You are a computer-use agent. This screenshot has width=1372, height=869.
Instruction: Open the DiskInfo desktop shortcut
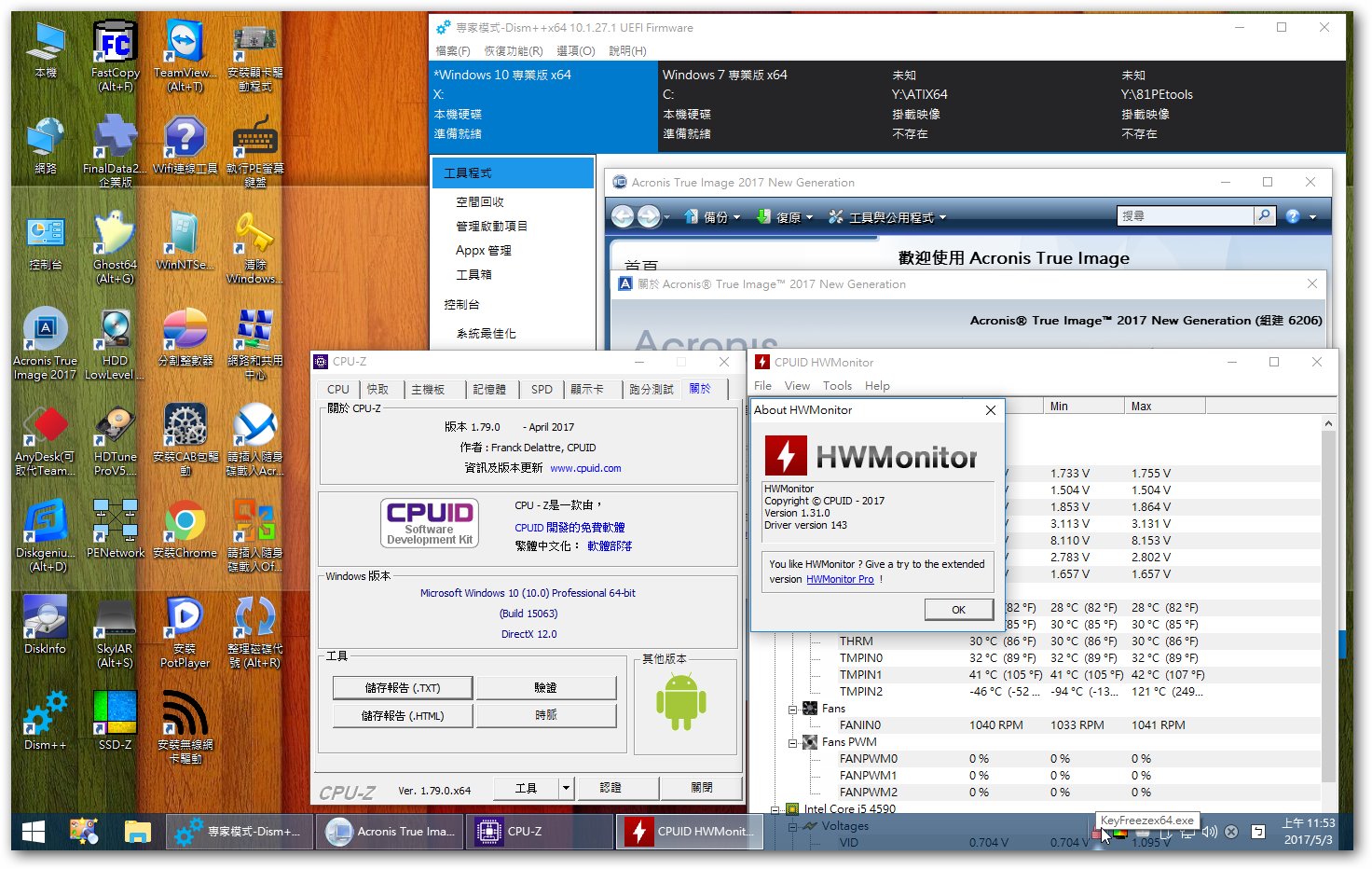coord(45,626)
